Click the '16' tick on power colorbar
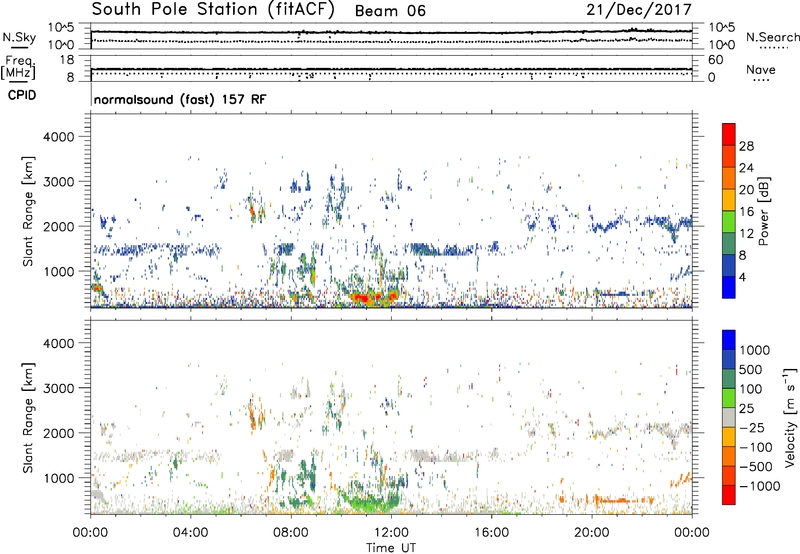 (746, 212)
